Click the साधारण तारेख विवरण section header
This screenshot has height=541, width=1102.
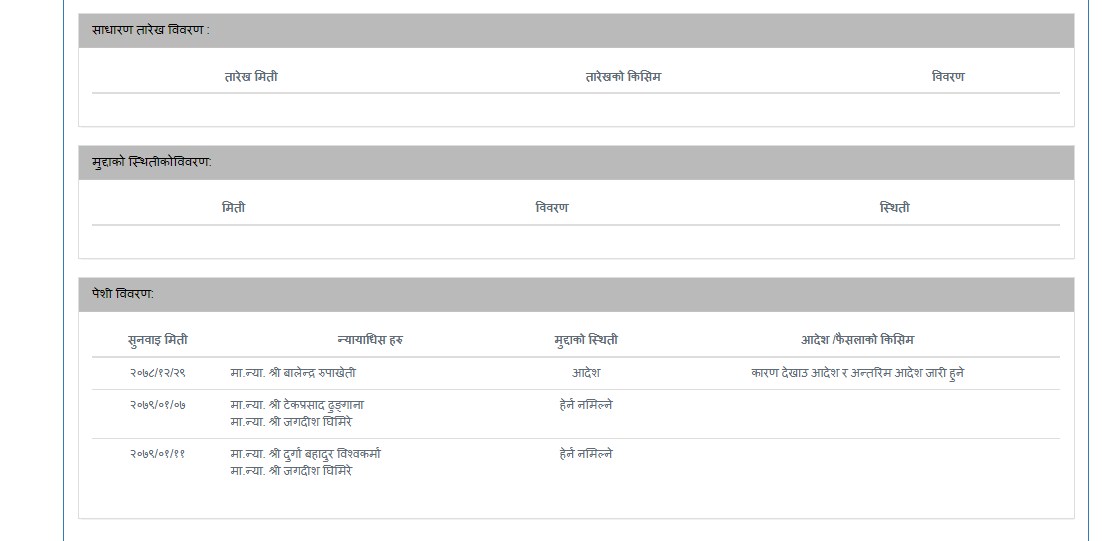[151, 30]
